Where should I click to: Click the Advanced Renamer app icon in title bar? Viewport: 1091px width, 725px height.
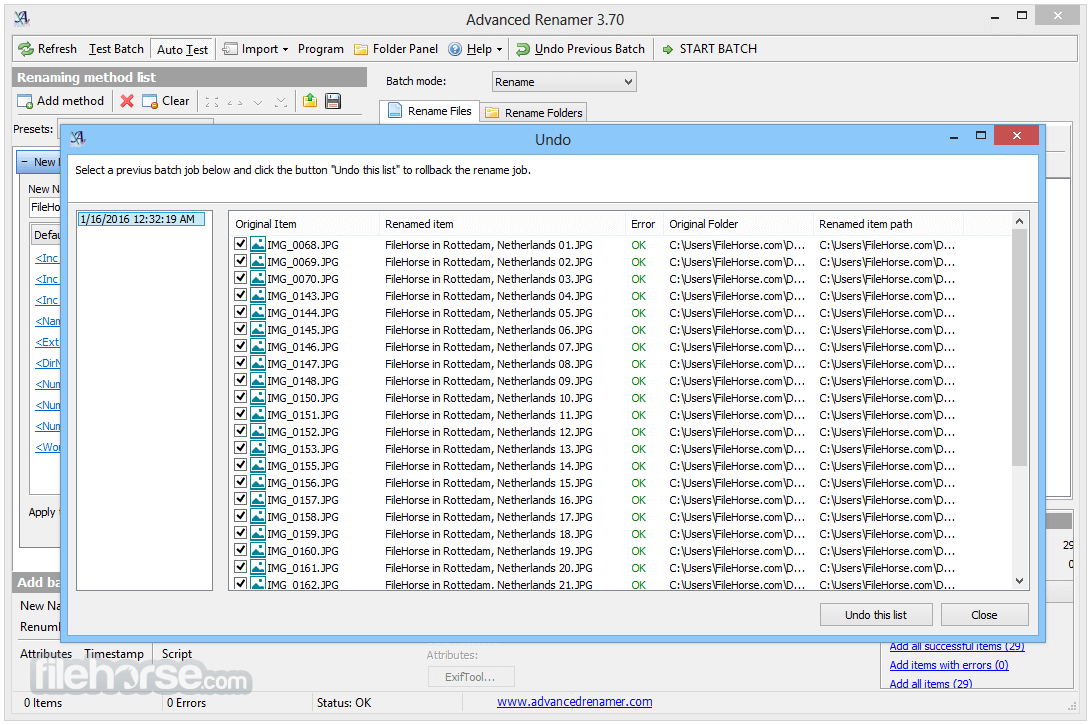tap(22, 19)
